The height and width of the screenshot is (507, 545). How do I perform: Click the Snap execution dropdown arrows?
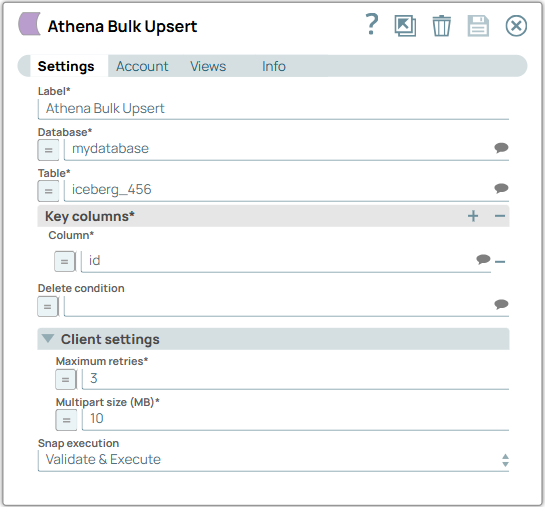click(505, 460)
